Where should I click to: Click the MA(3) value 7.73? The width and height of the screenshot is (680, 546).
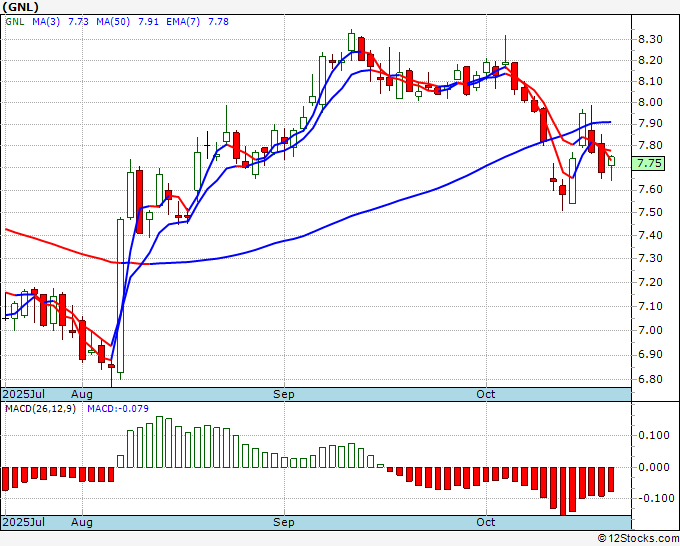pyautogui.click(x=78, y=22)
